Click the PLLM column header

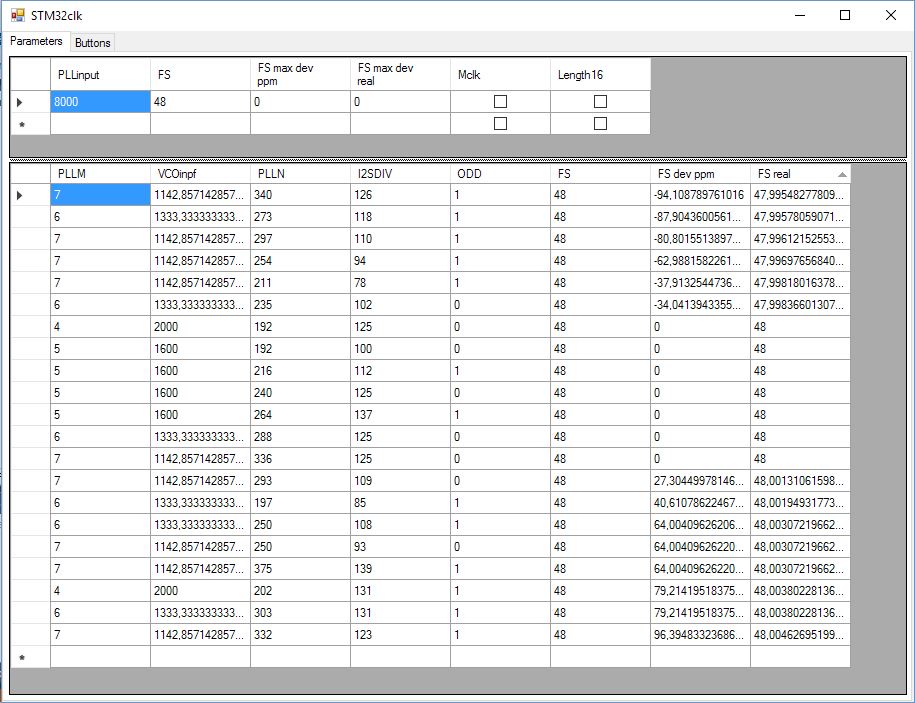click(100, 174)
